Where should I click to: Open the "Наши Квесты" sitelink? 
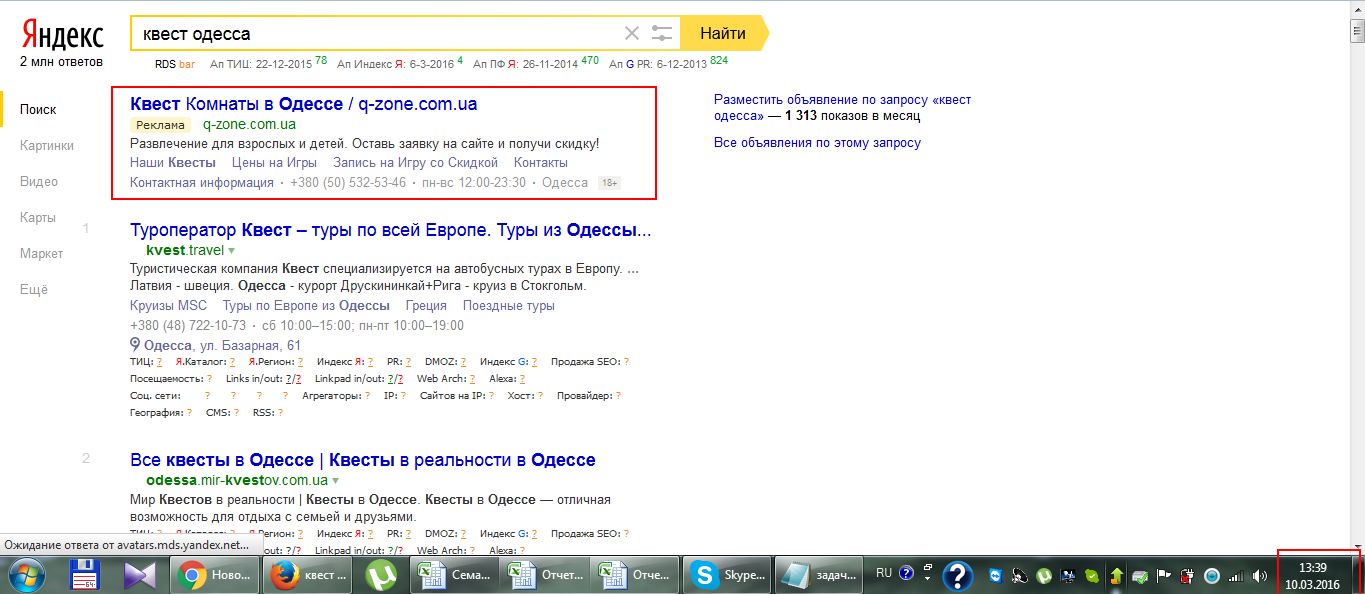173,162
